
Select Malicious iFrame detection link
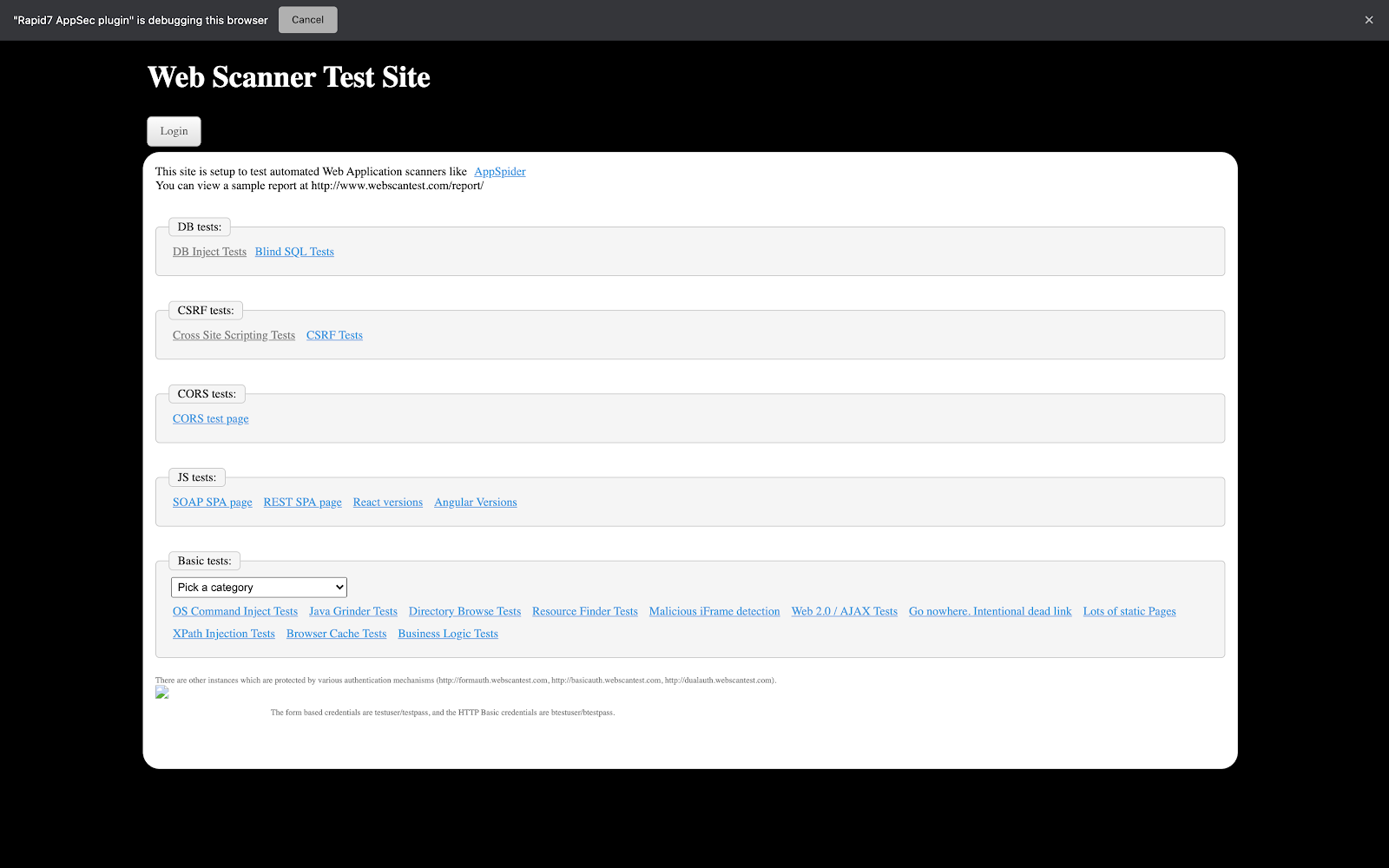pos(714,612)
